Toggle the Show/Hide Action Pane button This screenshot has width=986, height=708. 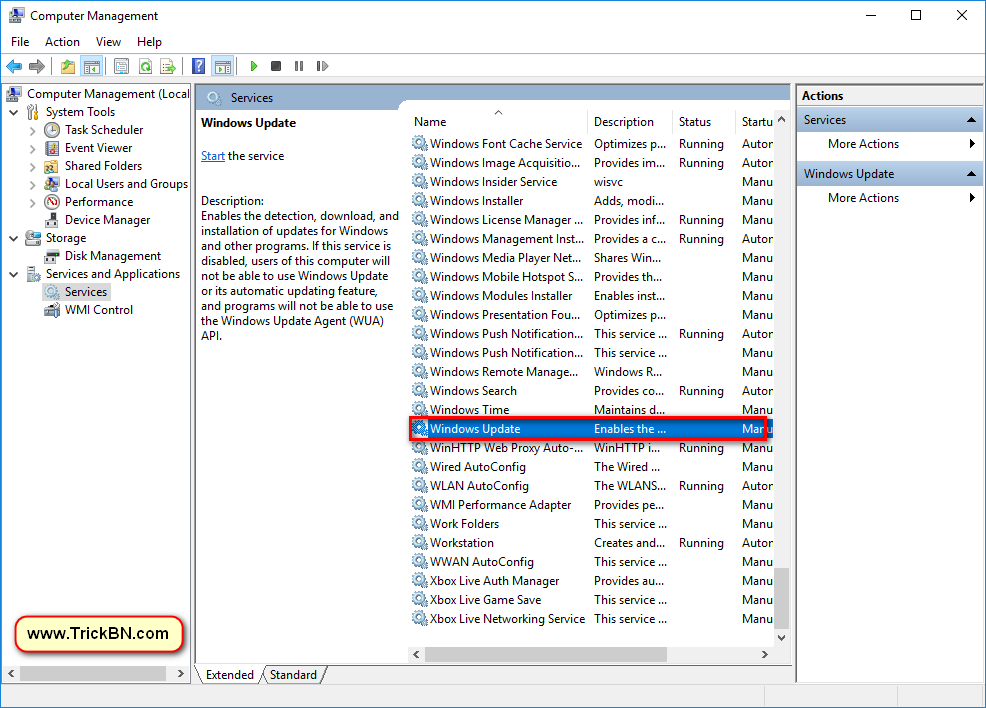pos(223,66)
